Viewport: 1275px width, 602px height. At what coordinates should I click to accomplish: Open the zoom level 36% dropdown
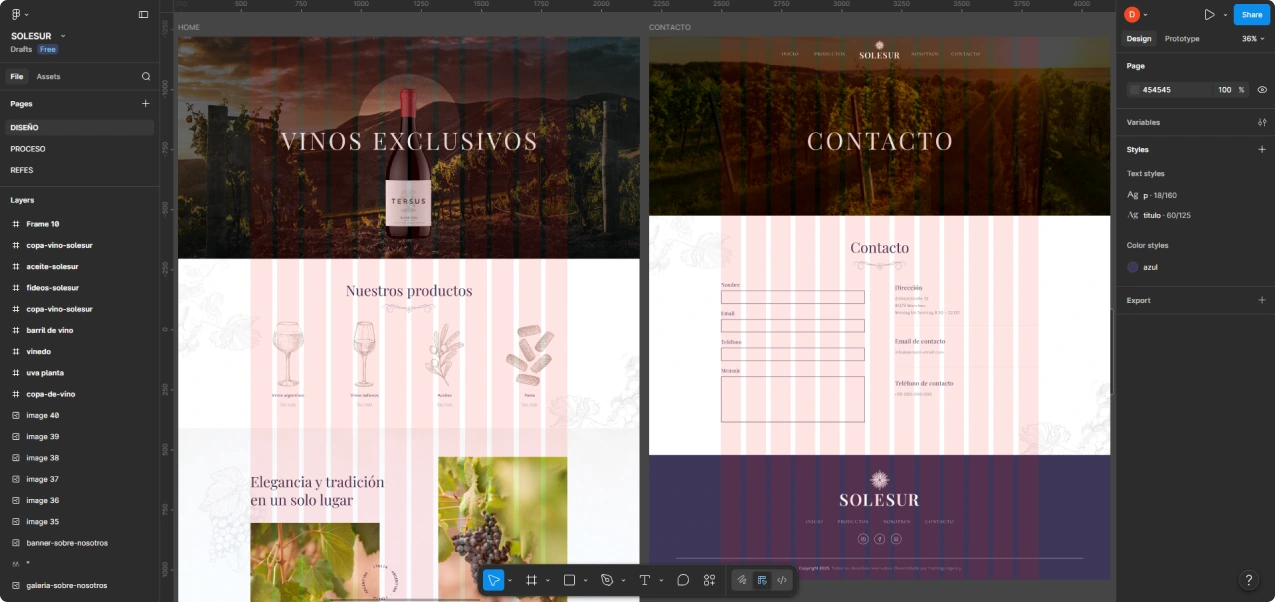click(x=1253, y=39)
